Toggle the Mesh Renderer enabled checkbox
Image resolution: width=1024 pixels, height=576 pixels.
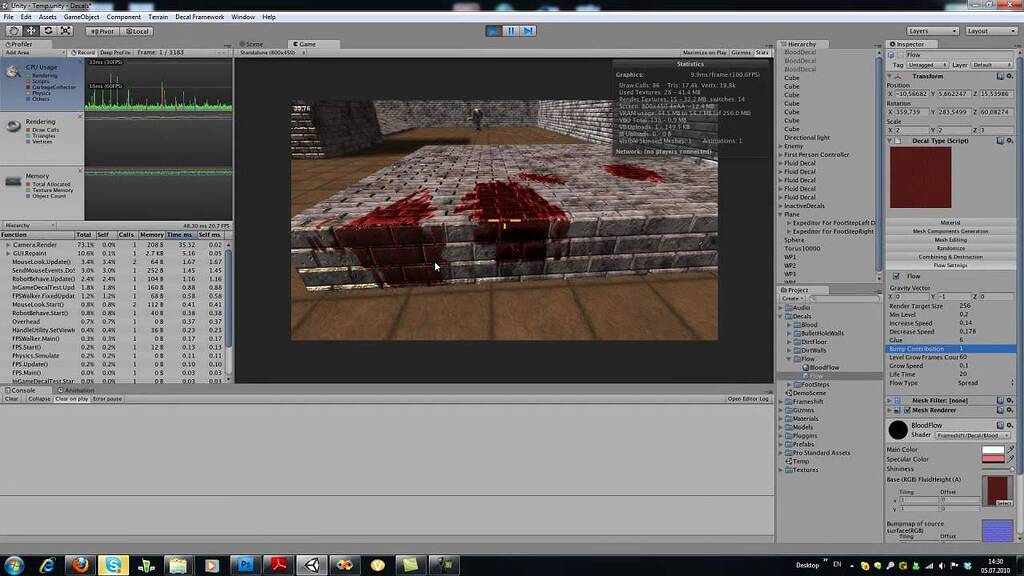906,410
